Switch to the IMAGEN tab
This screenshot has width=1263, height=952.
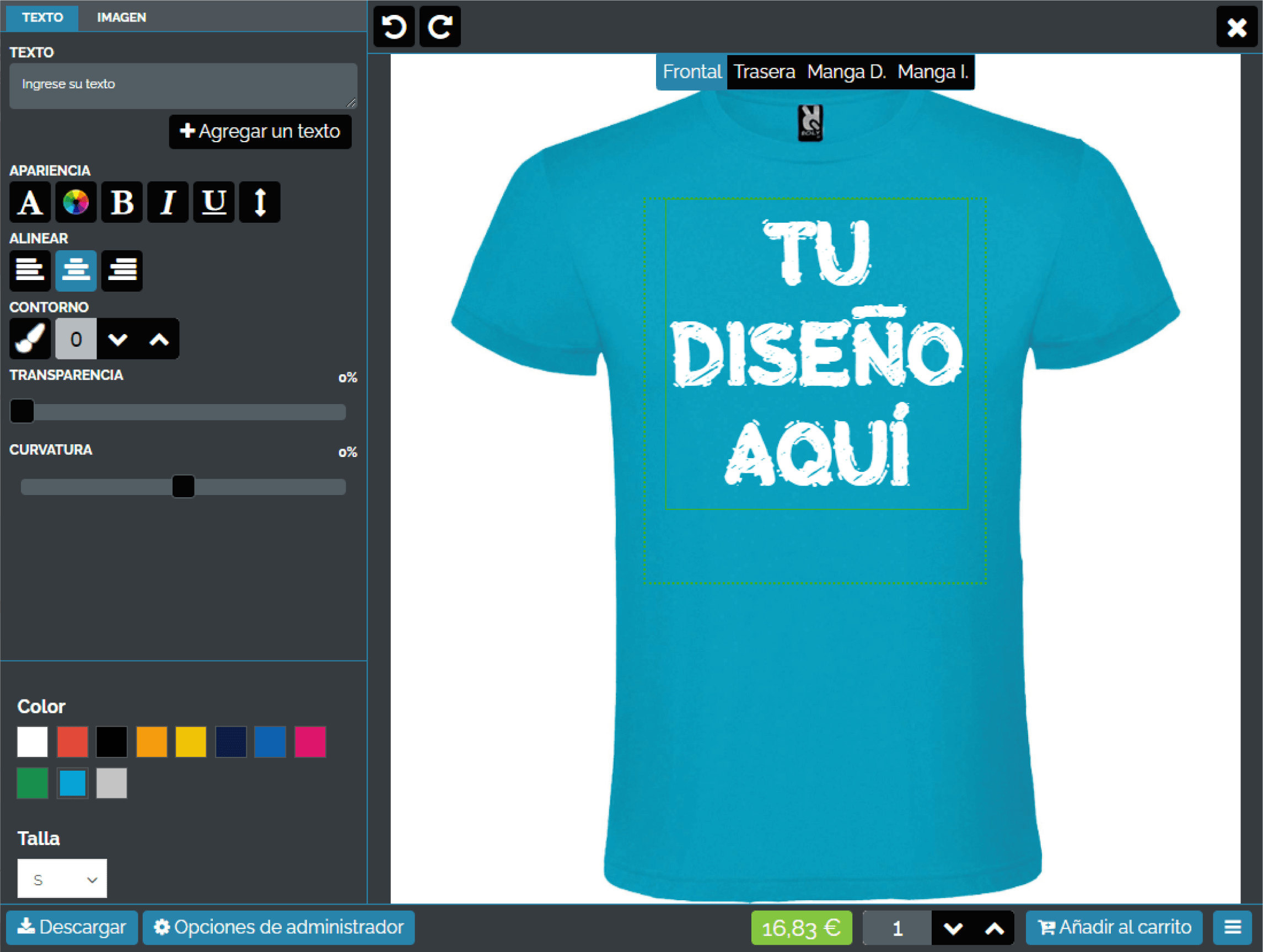tap(121, 17)
